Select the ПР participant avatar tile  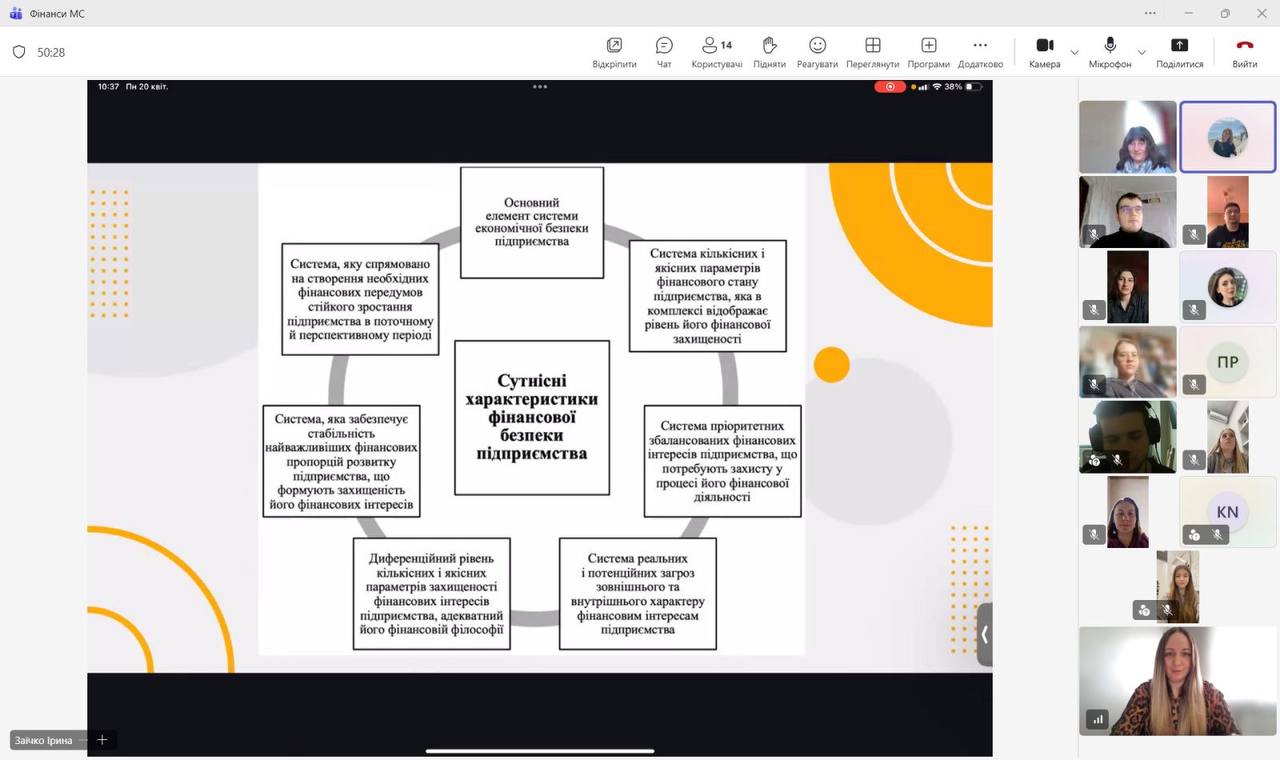[x=1227, y=362]
